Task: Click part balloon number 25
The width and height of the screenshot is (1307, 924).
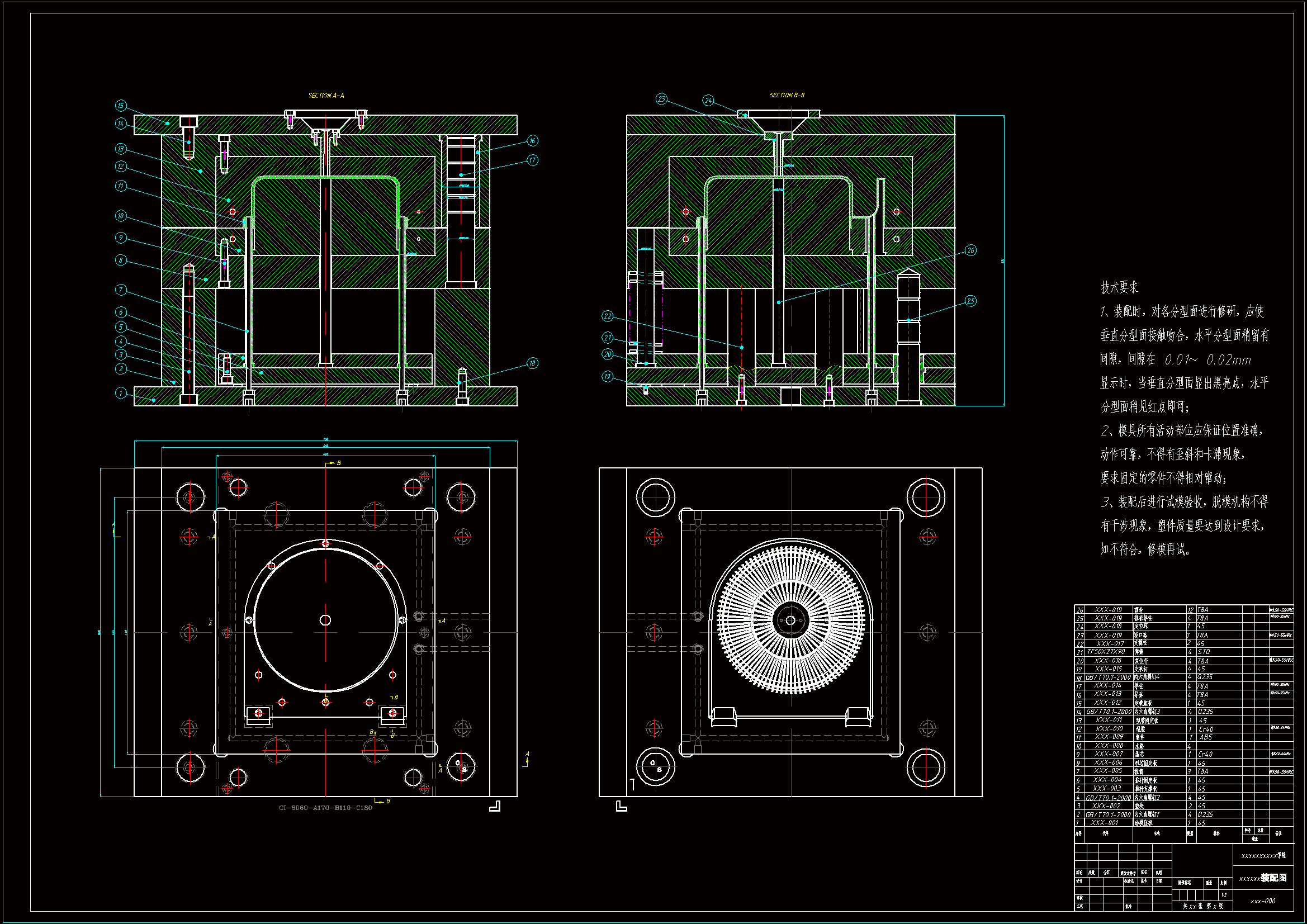Action: [970, 301]
